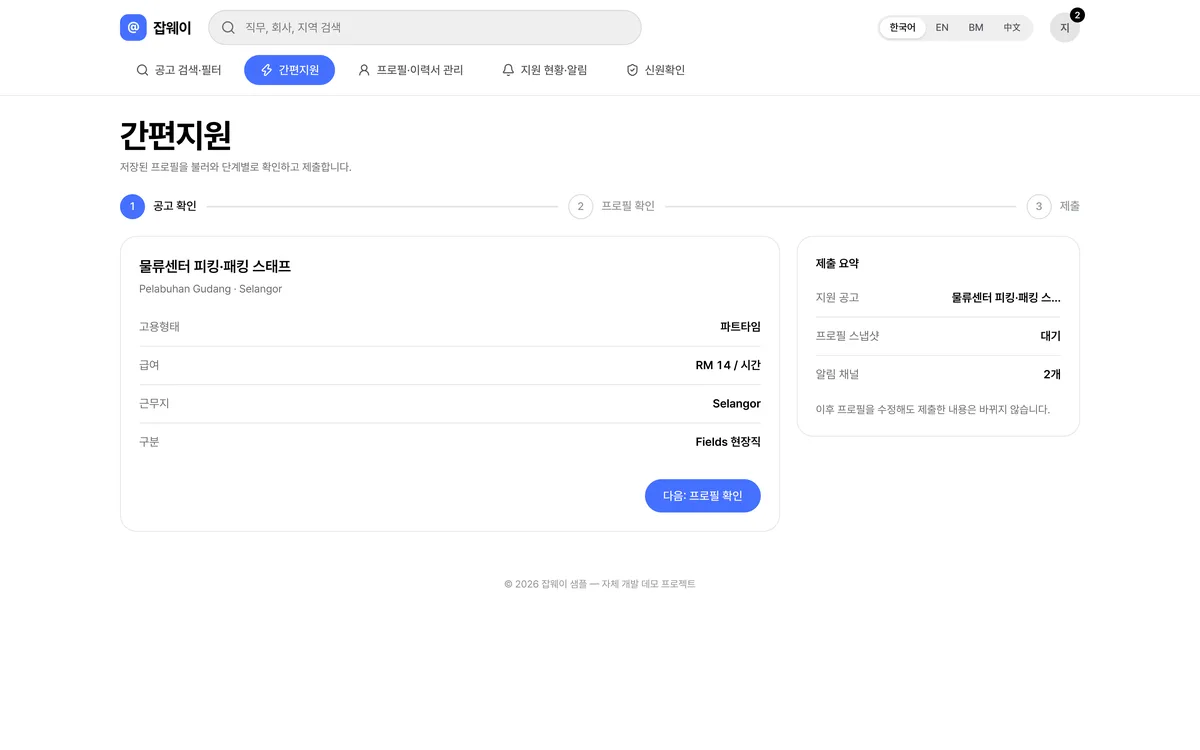Select step 2 프로필 확인

(x=611, y=207)
